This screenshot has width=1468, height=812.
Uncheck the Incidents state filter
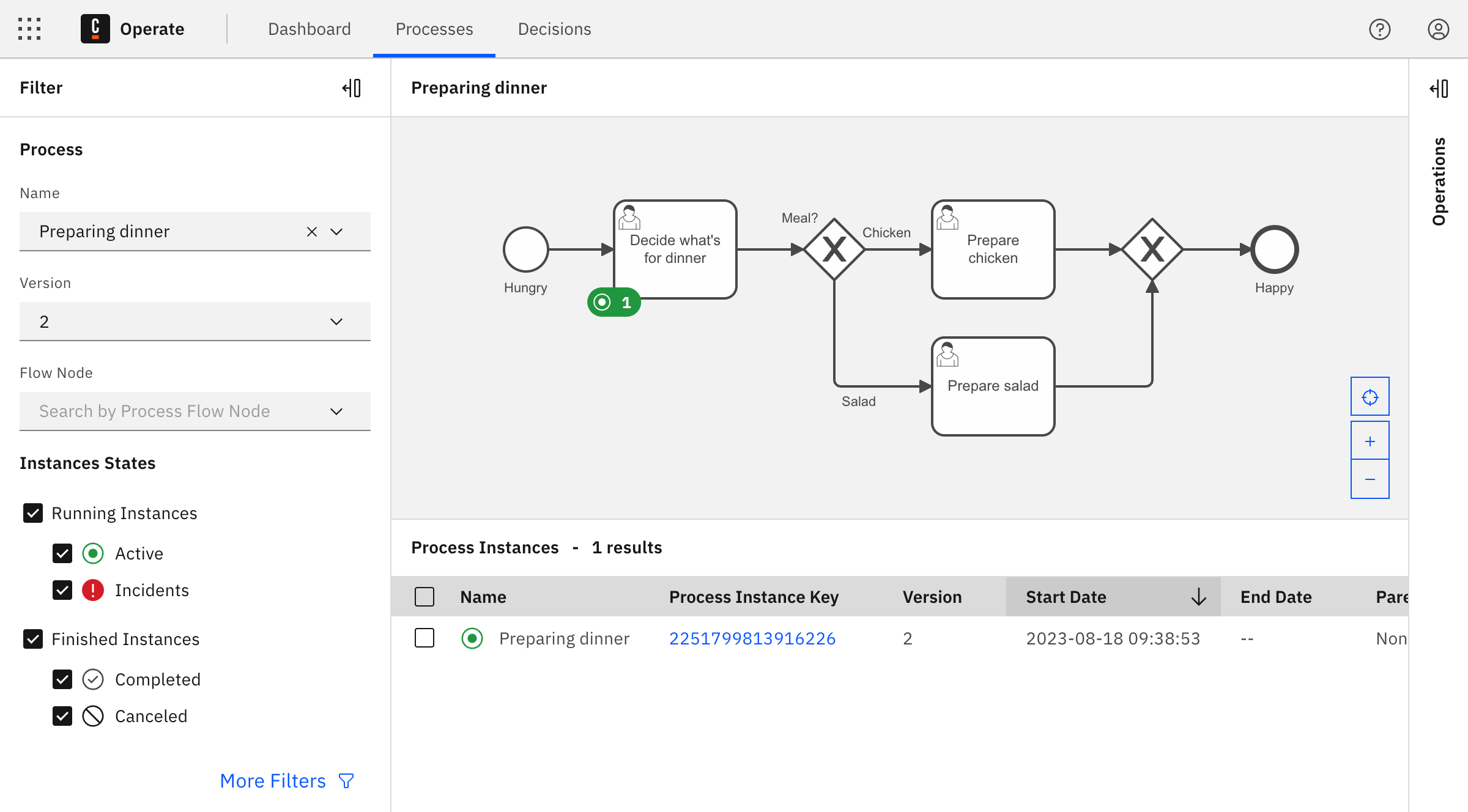pyautogui.click(x=62, y=590)
